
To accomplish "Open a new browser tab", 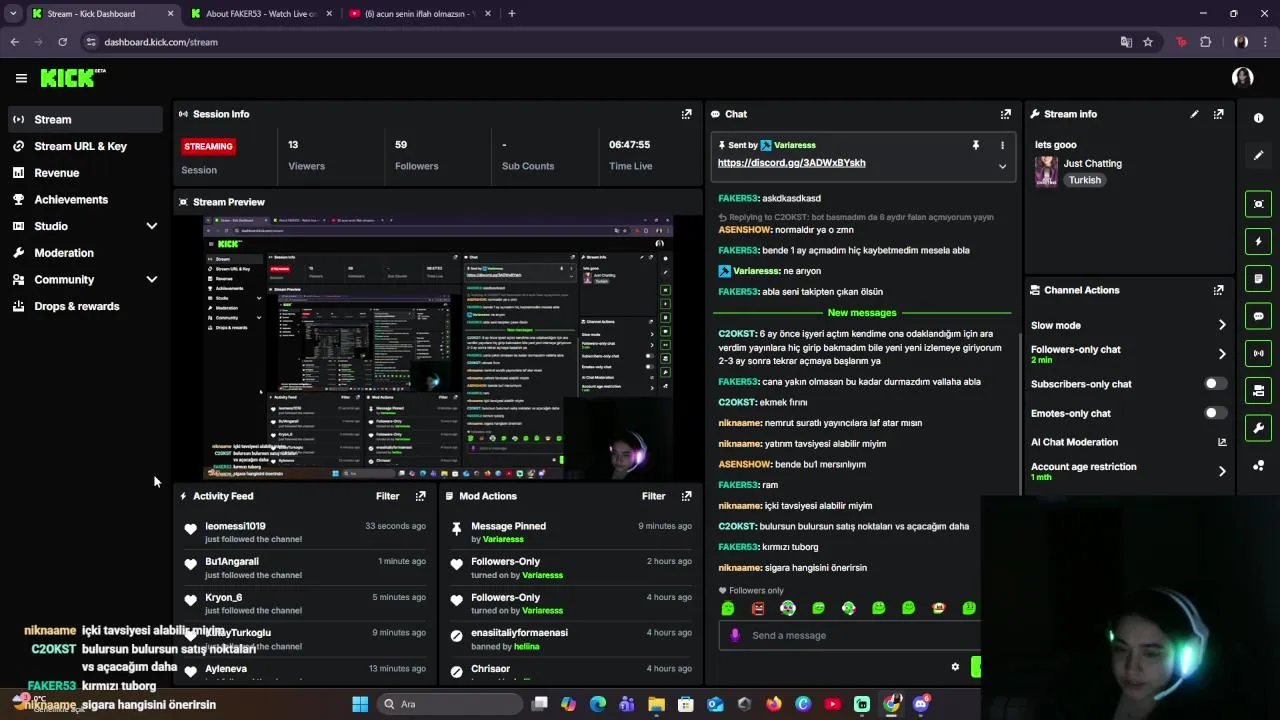I will [x=511, y=14].
